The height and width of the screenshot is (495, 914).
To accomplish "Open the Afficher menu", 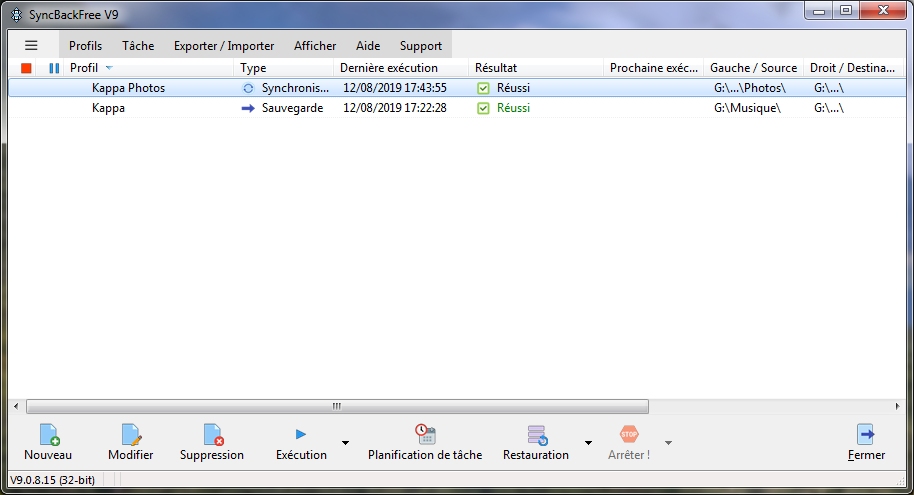I will (315, 45).
